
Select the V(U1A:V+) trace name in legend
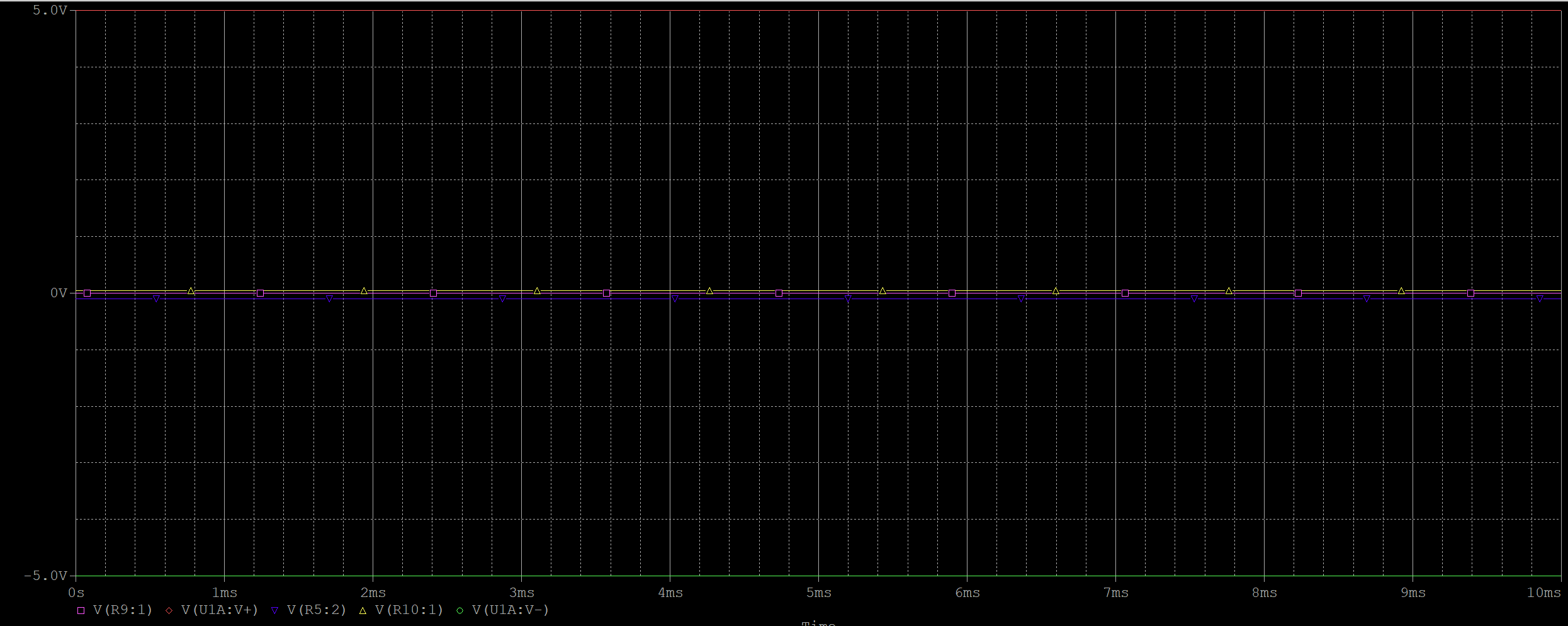[220, 610]
